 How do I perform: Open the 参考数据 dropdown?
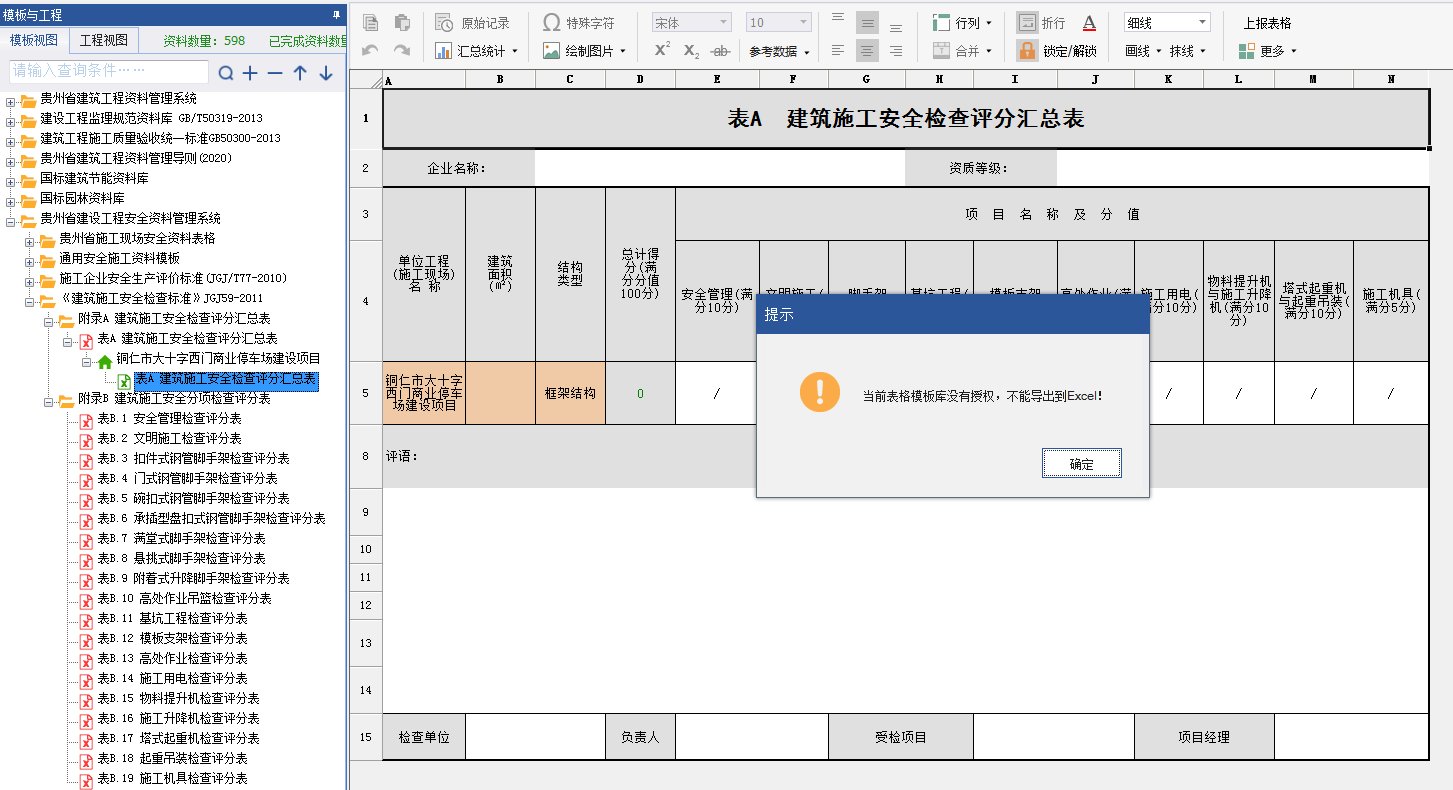click(779, 51)
